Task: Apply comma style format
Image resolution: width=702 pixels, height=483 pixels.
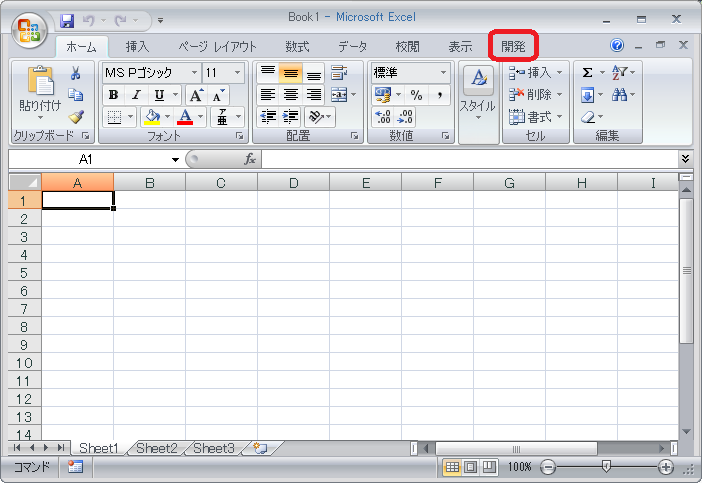Action: [440, 95]
